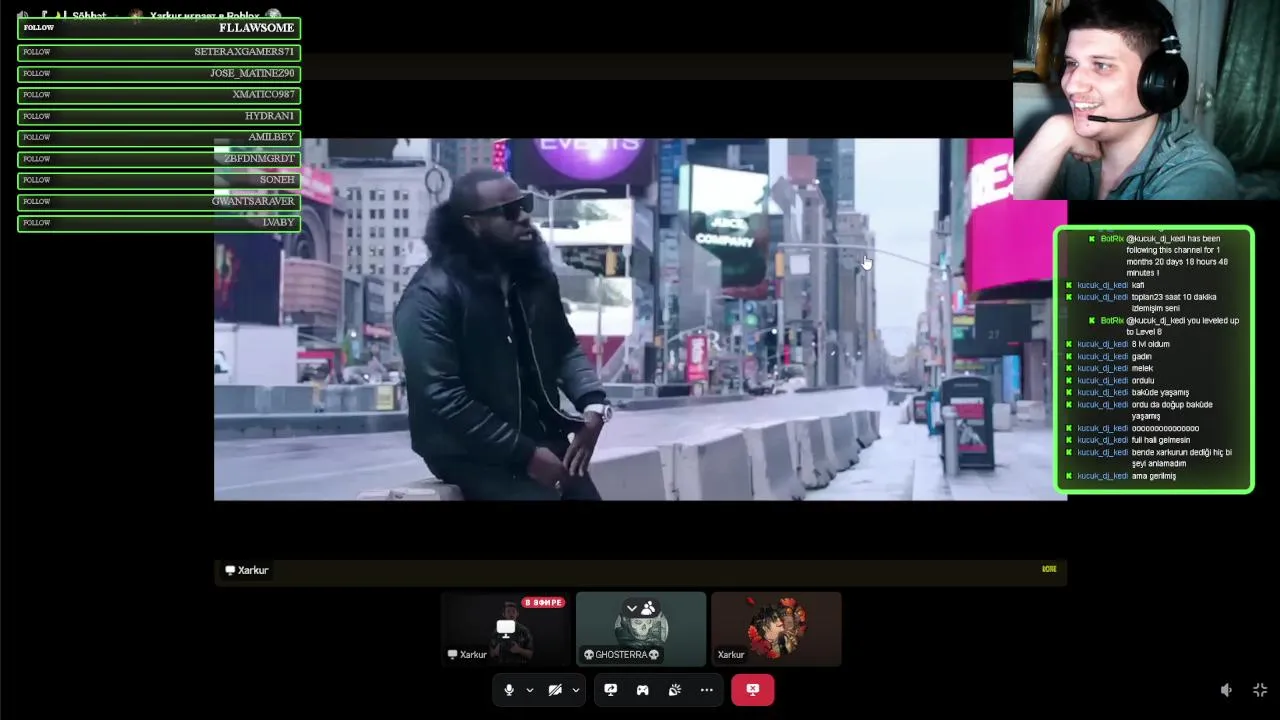Exit full screen with the collapse icon

click(1260, 690)
